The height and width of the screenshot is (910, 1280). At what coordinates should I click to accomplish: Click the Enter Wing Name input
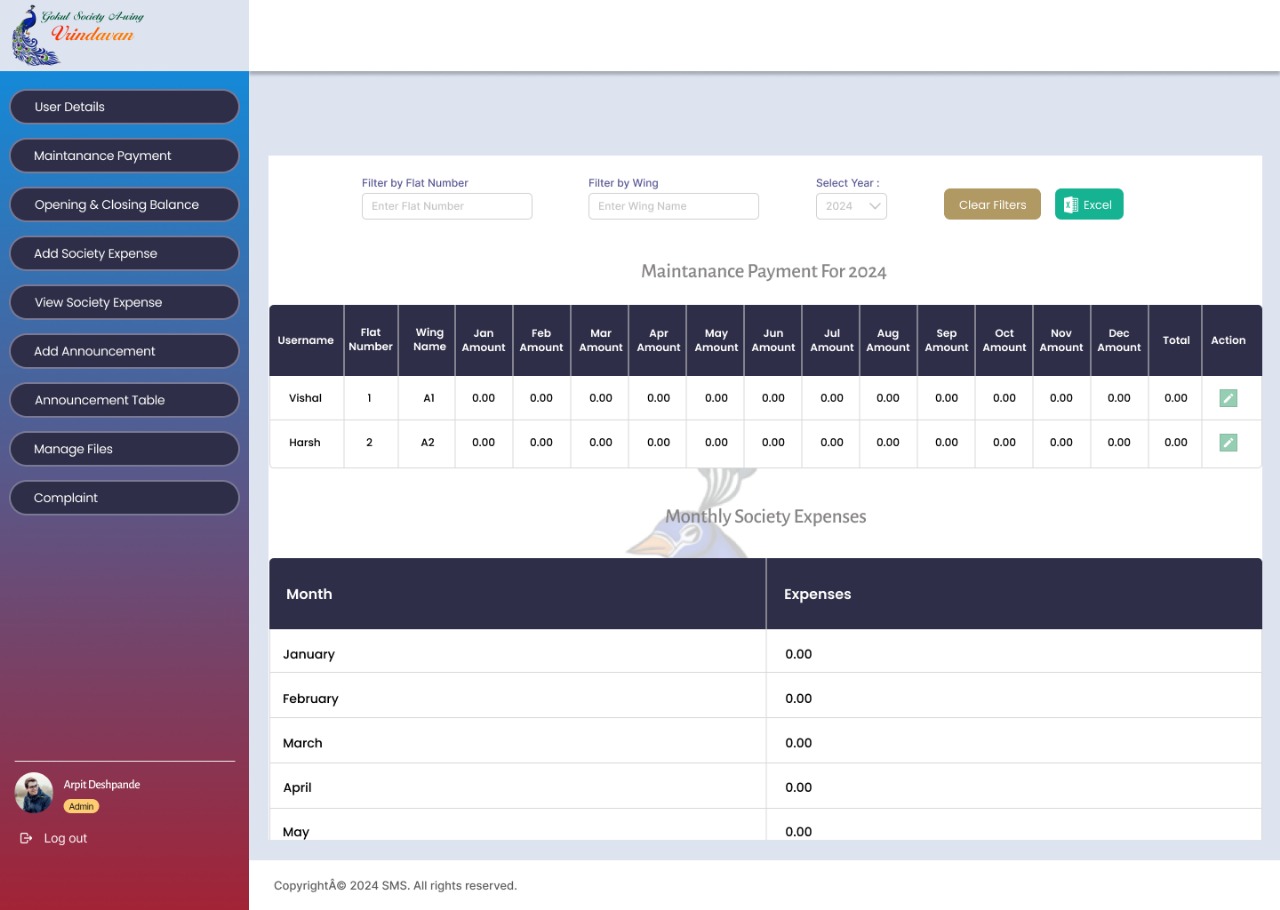coord(673,206)
